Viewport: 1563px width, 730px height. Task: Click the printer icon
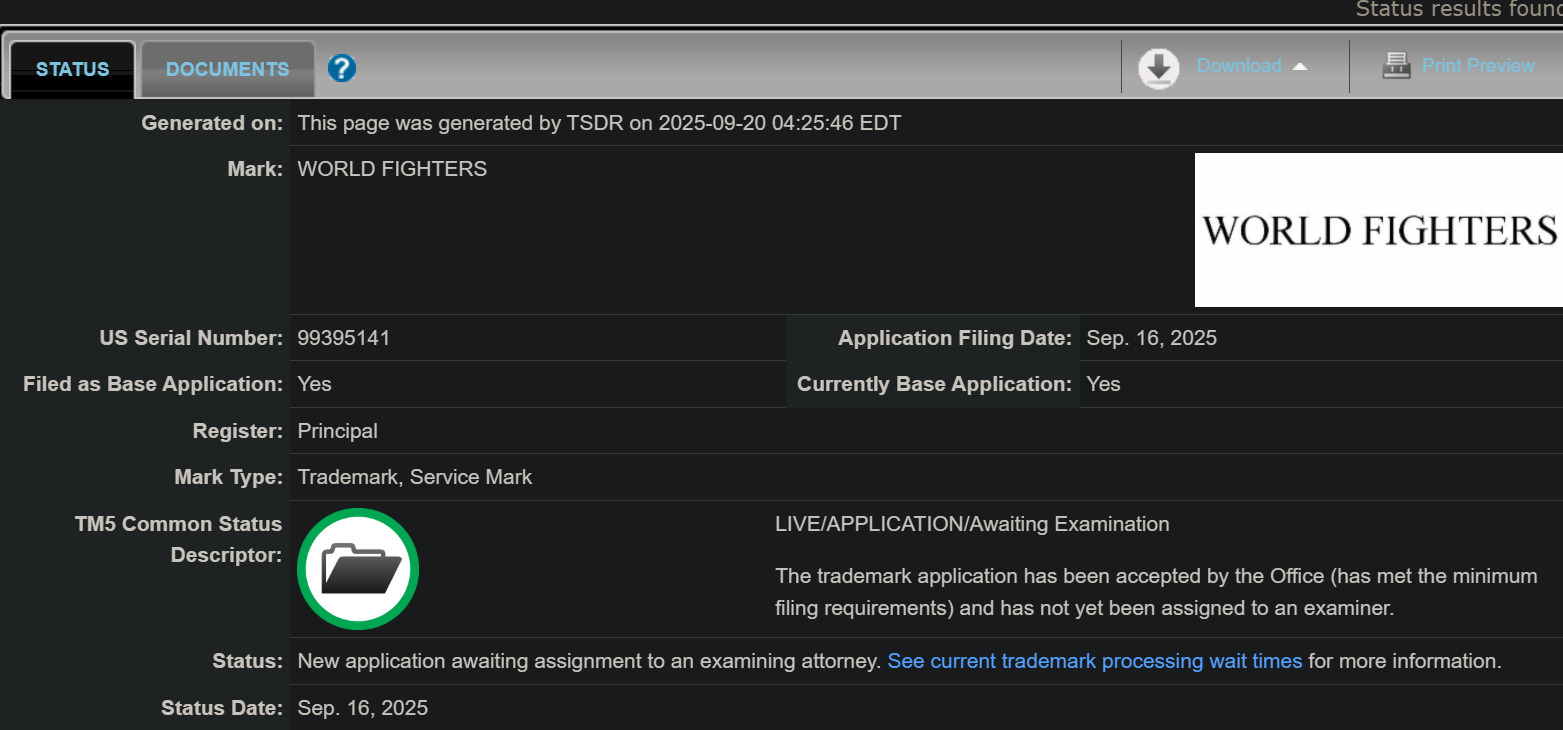[x=1396, y=66]
